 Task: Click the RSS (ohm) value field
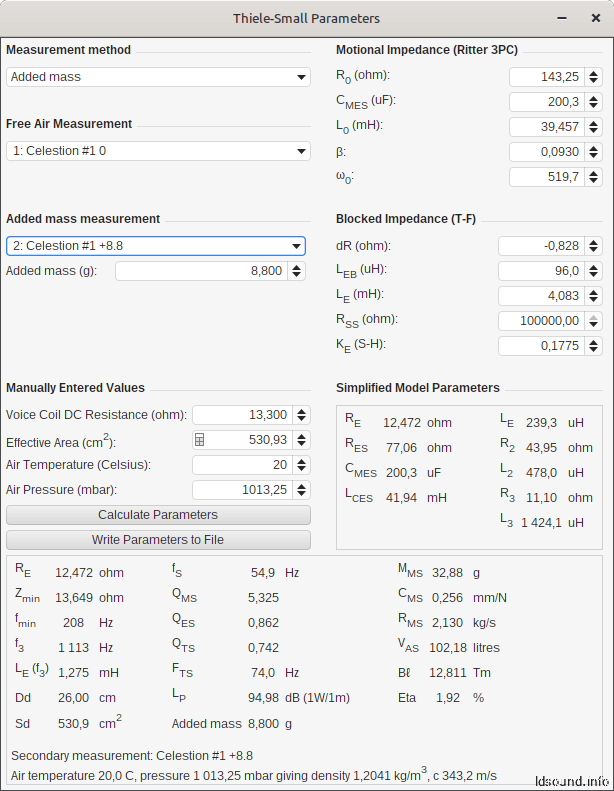541,321
